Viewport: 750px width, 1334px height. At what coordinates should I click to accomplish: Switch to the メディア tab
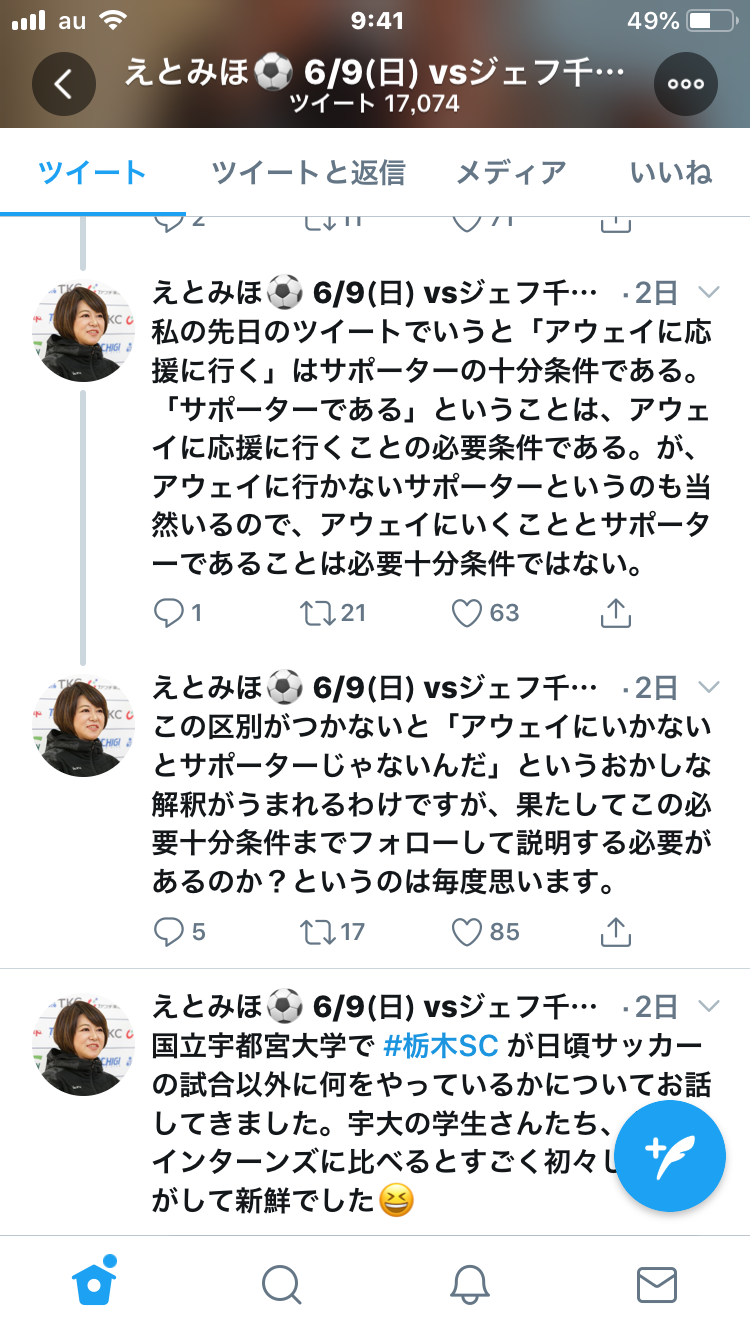(510, 173)
